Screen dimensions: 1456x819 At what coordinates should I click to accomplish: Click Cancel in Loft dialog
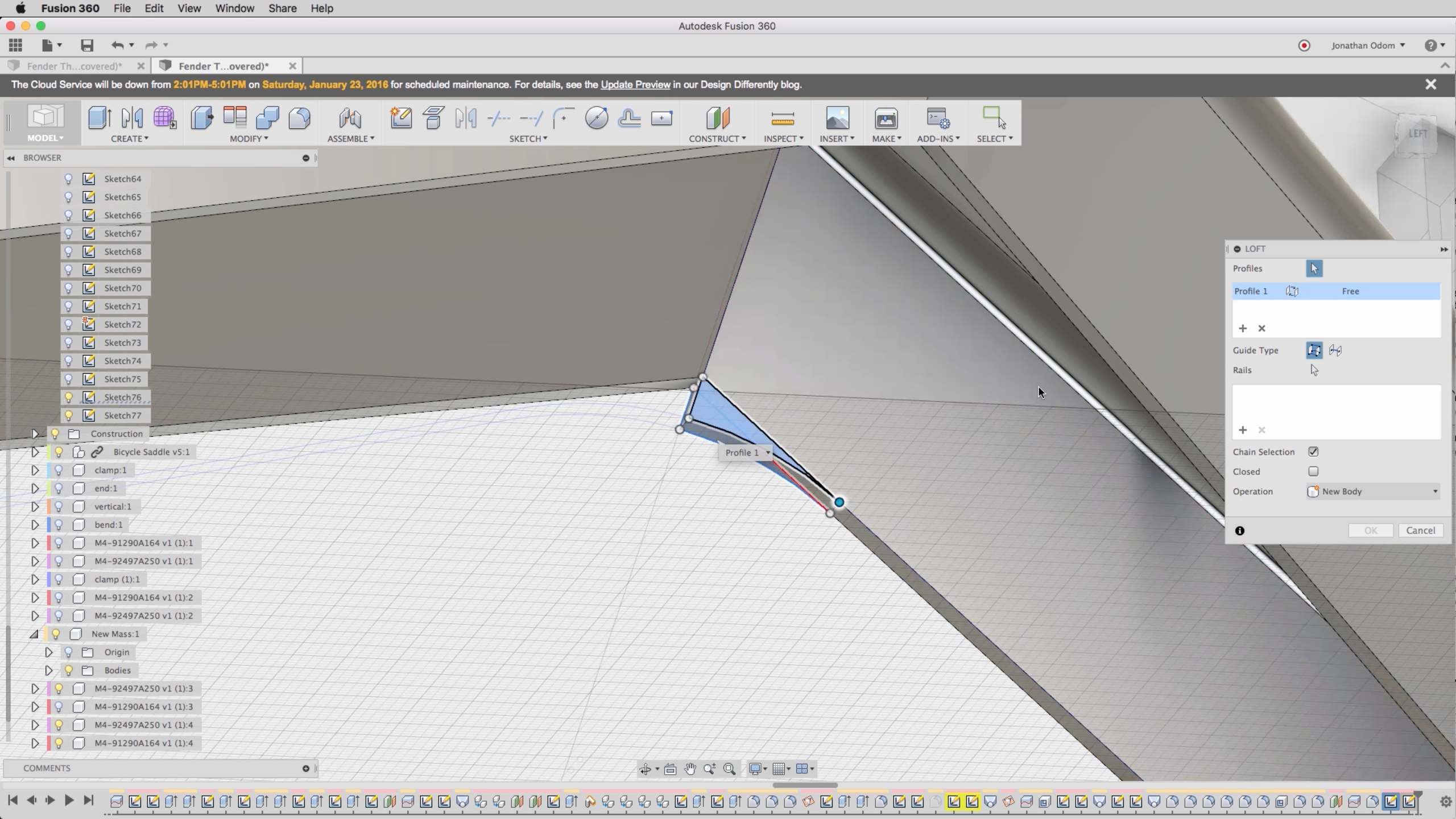click(1420, 531)
